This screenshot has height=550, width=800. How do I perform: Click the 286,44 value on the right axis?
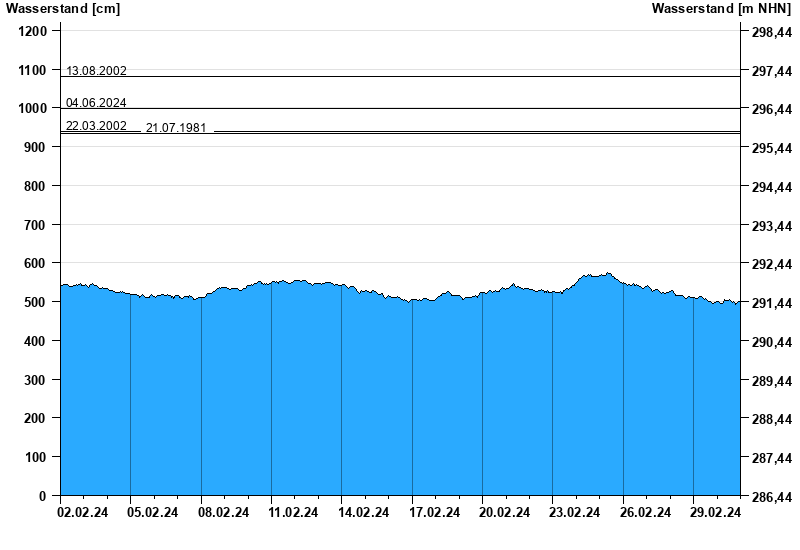pos(771,496)
